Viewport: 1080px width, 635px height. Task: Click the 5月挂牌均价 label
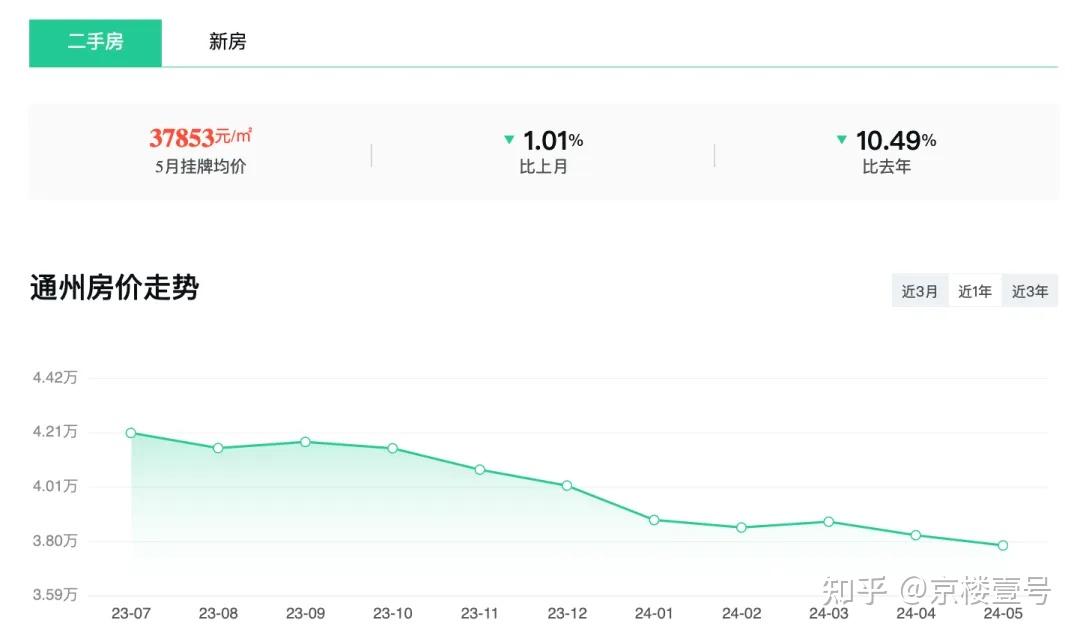click(x=199, y=166)
